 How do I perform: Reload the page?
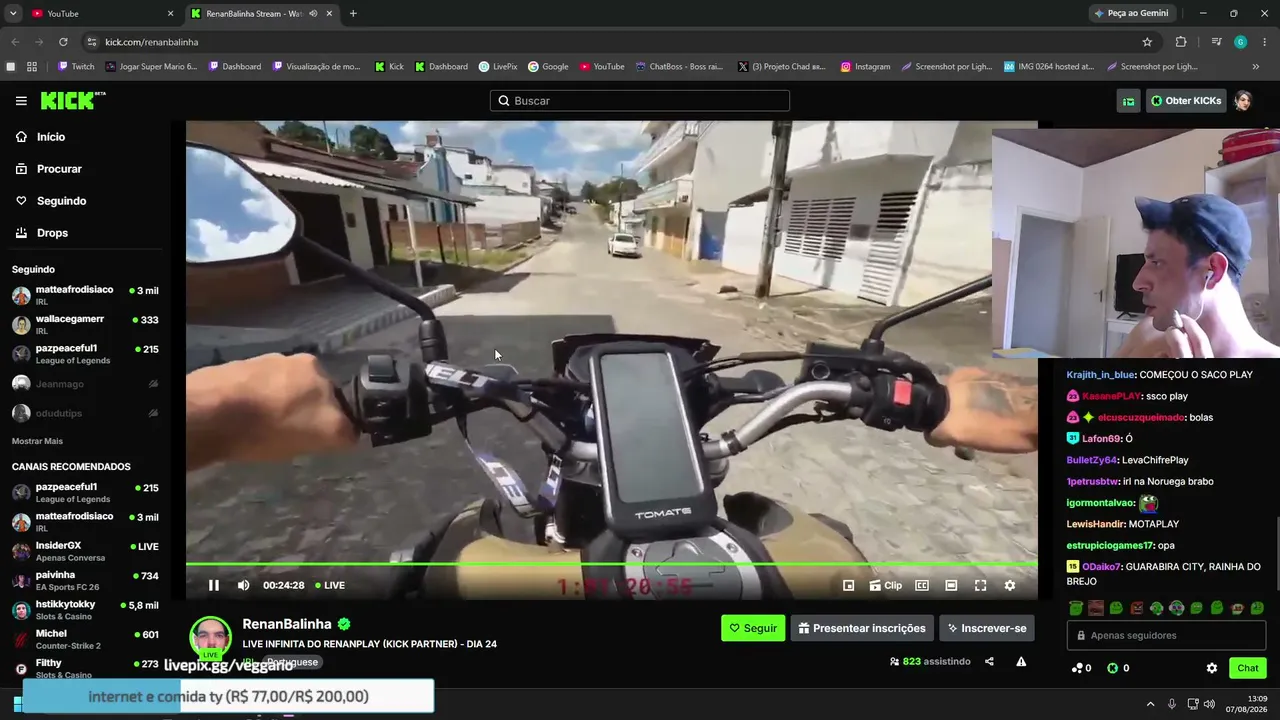63,42
